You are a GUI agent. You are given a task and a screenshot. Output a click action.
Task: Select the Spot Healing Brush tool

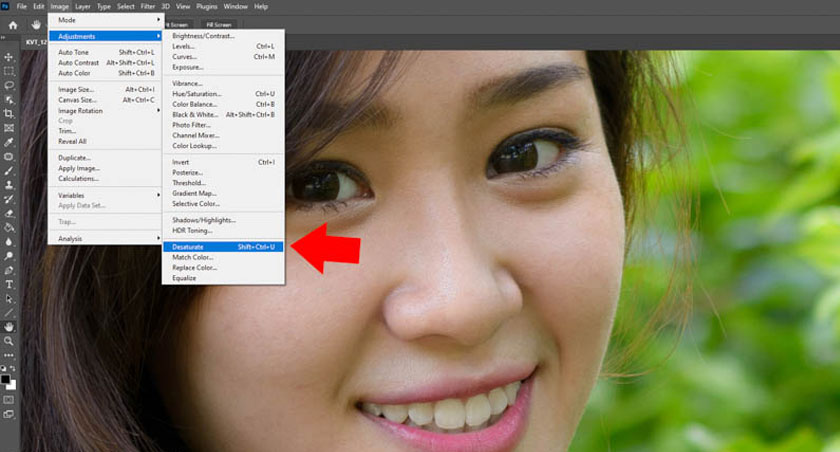tap(9, 157)
